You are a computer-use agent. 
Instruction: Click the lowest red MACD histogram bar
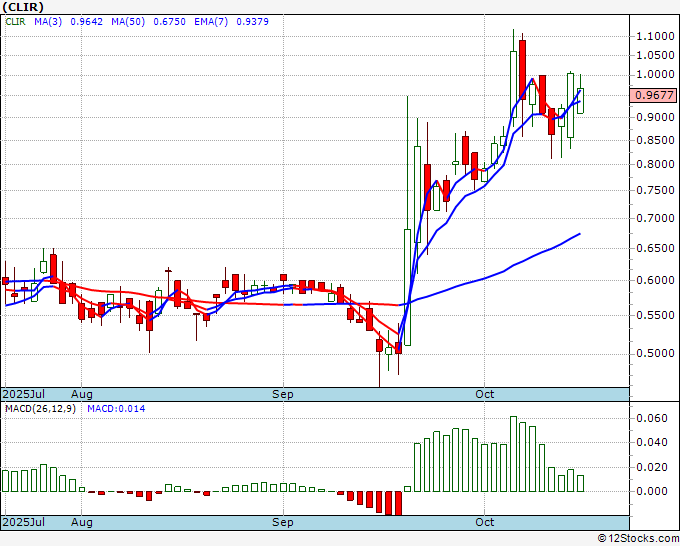click(398, 503)
